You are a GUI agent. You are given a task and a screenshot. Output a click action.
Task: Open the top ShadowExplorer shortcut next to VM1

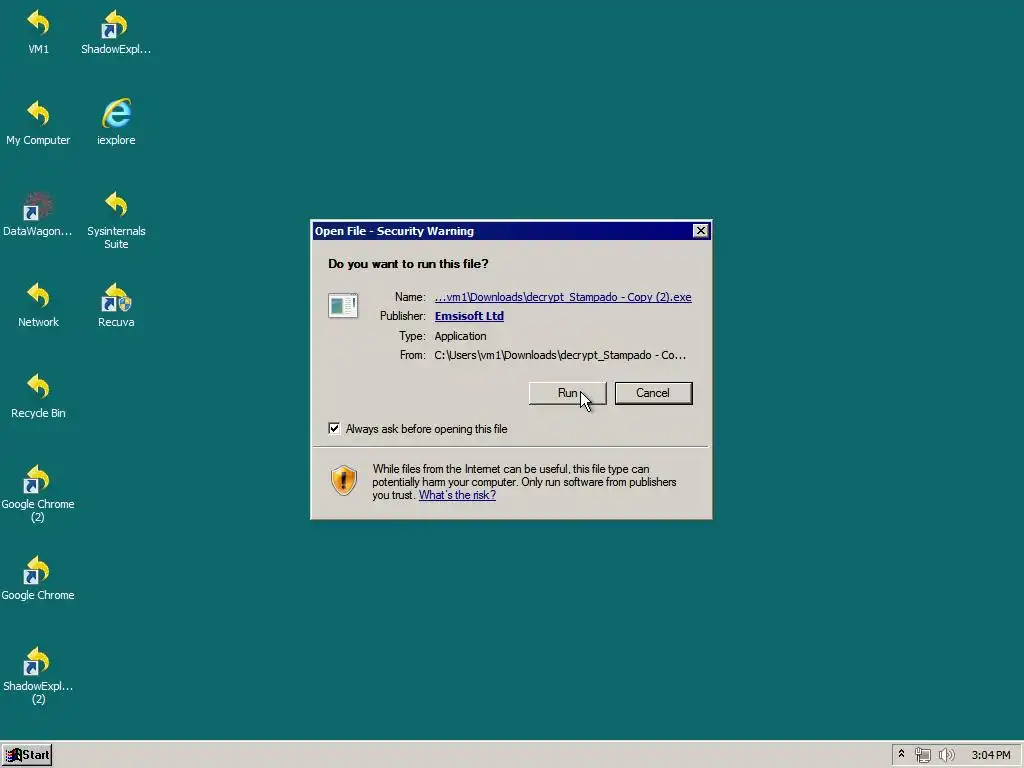116,31
